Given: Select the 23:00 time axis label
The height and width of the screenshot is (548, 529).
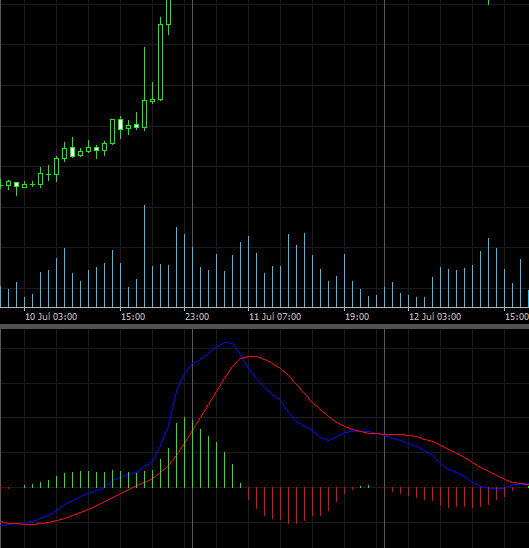Looking at the screenshot, I should click(197, 317).
